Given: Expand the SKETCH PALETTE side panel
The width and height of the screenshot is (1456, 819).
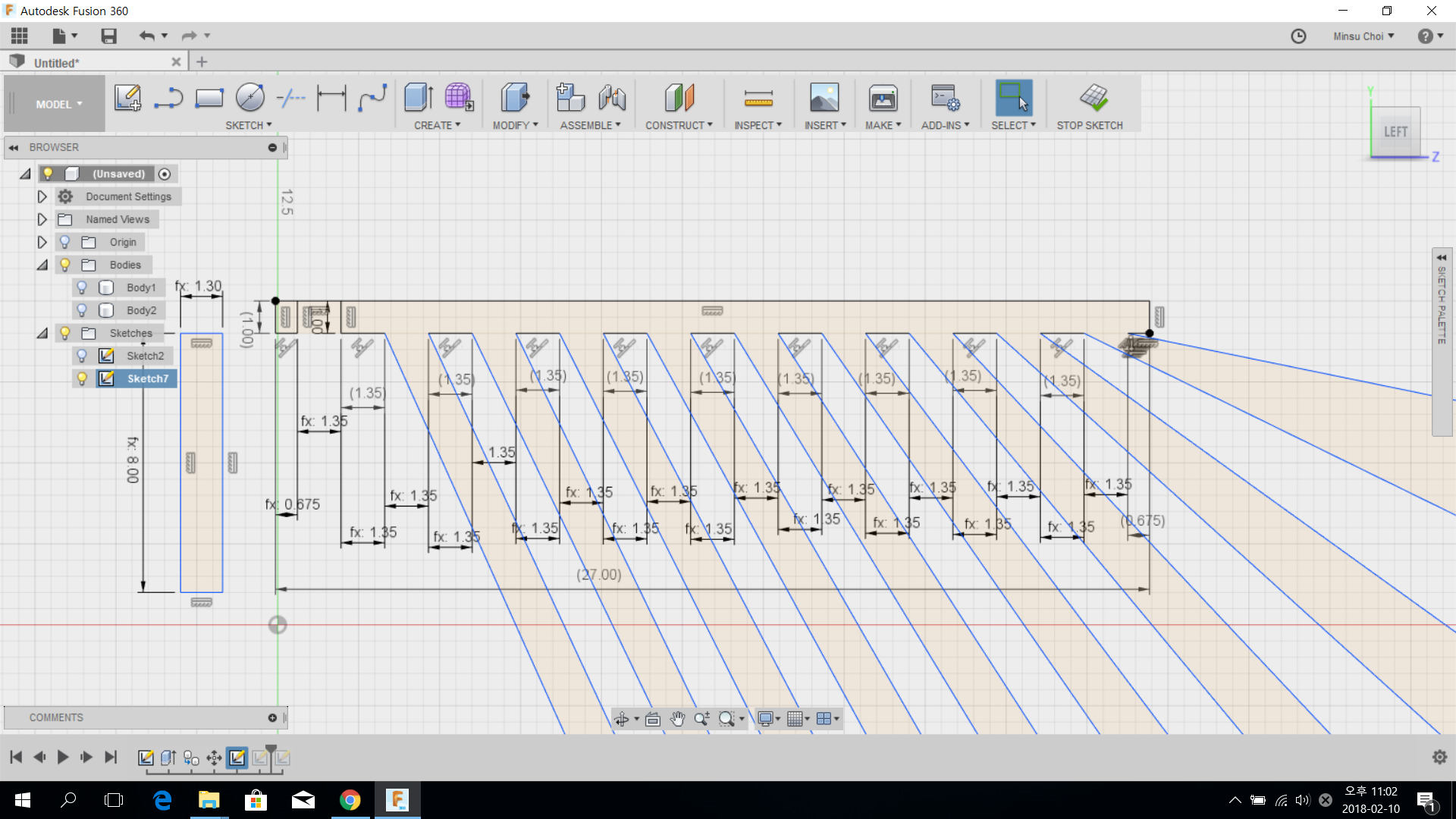Looking at the screenshot, I should (1442, 258).
